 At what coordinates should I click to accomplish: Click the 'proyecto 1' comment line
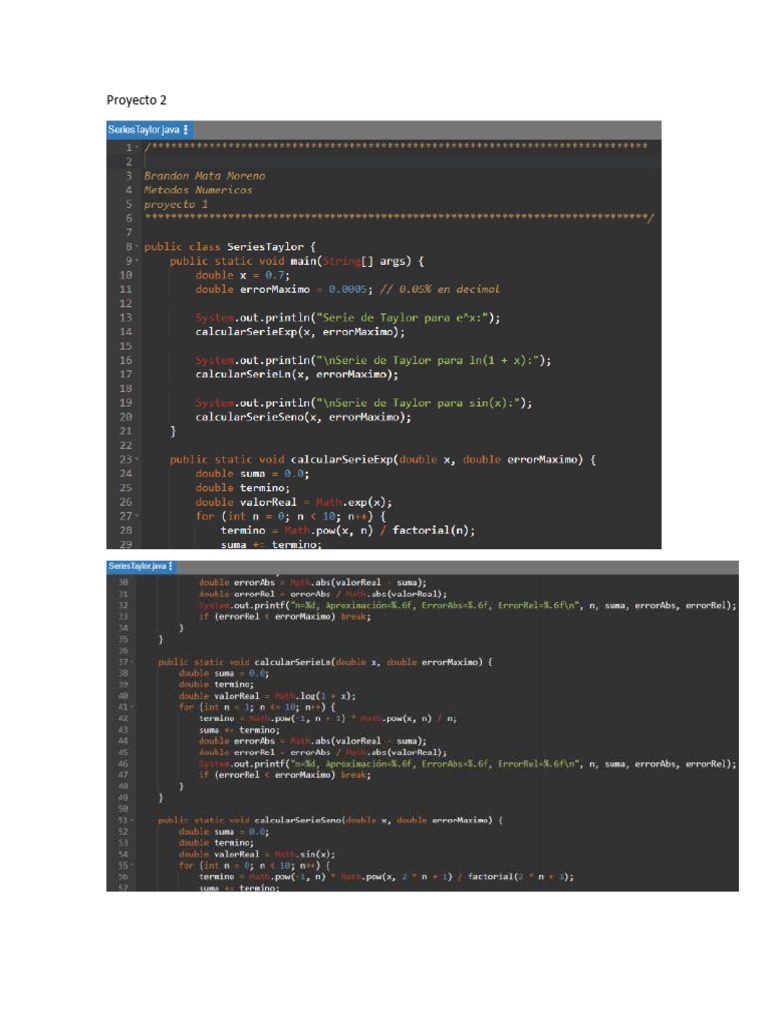coord(176,204)
